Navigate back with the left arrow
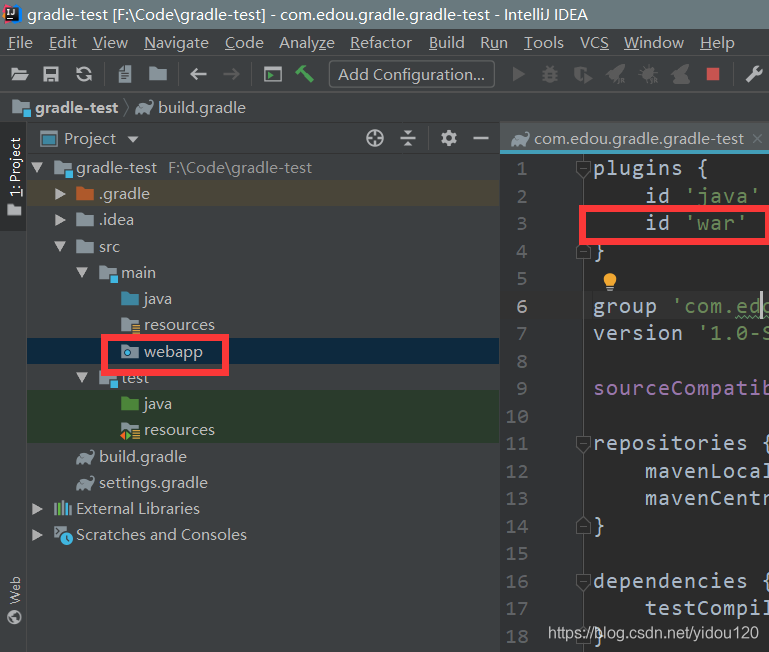The width and height of the screenshot is (769, 652). (198, 75)
